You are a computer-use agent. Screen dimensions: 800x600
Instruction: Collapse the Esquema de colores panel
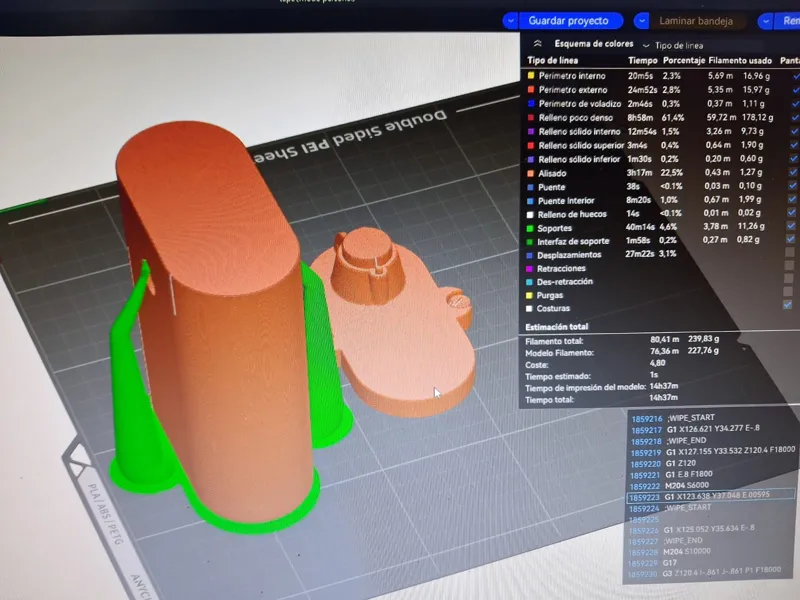pos(537,44)
